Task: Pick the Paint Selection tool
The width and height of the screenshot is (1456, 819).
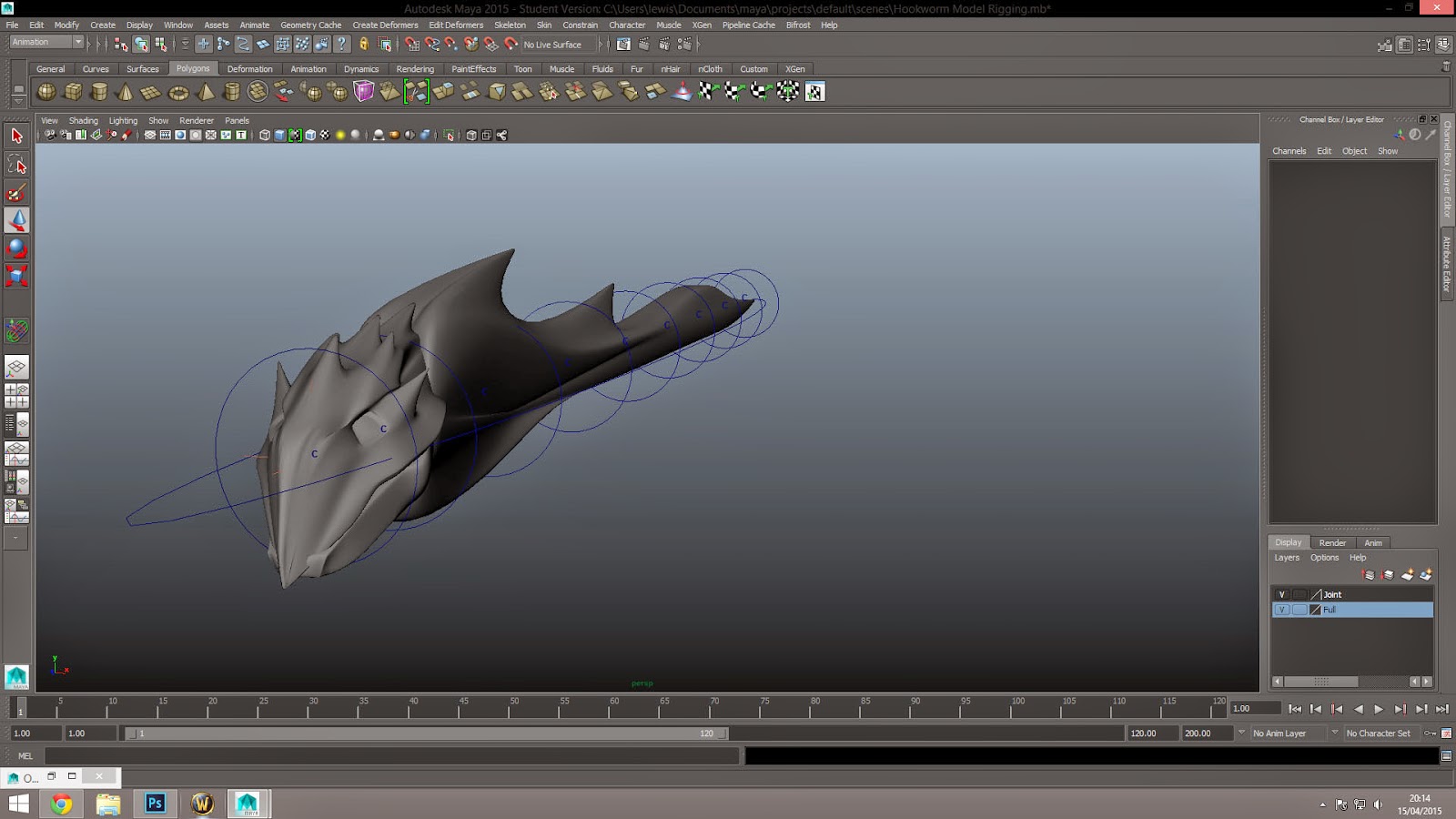Action: tap(16, 192)
